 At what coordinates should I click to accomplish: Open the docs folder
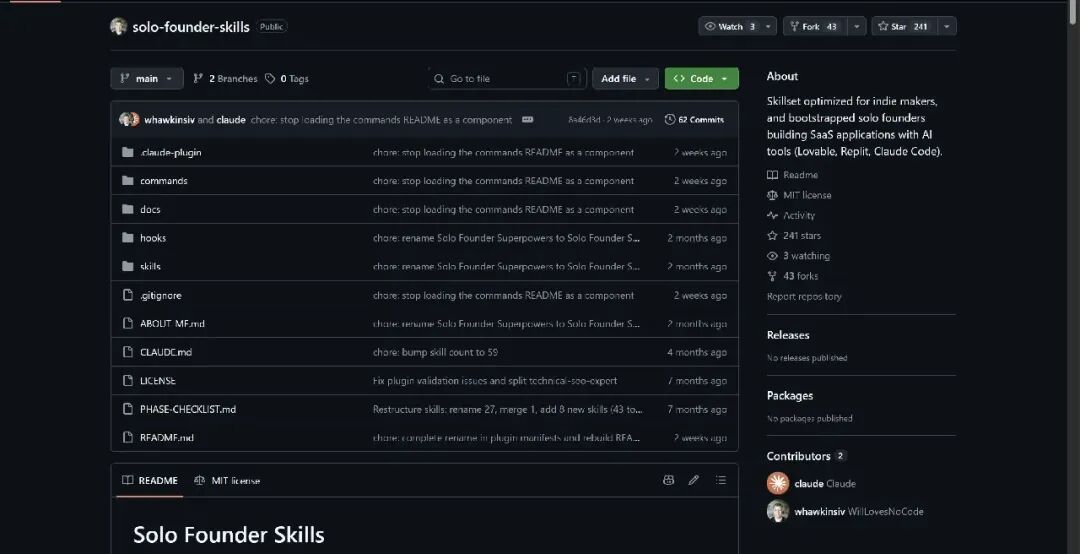point(150,209)
